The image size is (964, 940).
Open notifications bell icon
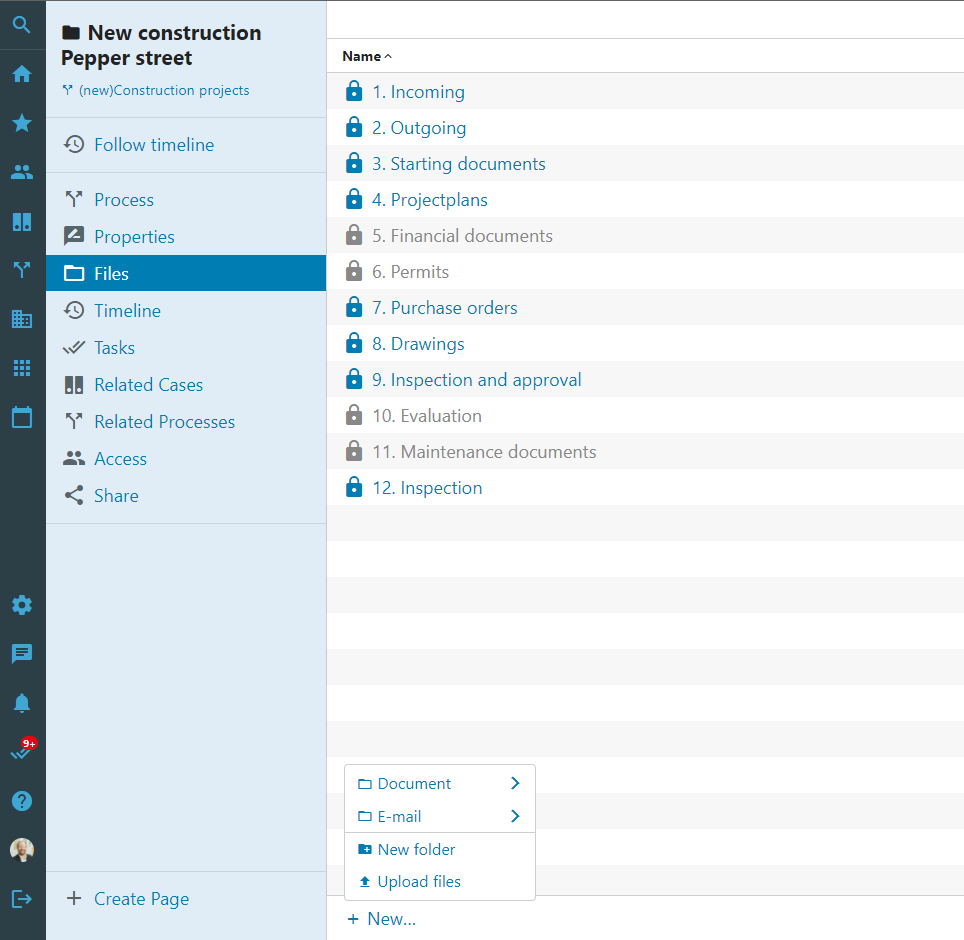[22, 703]
